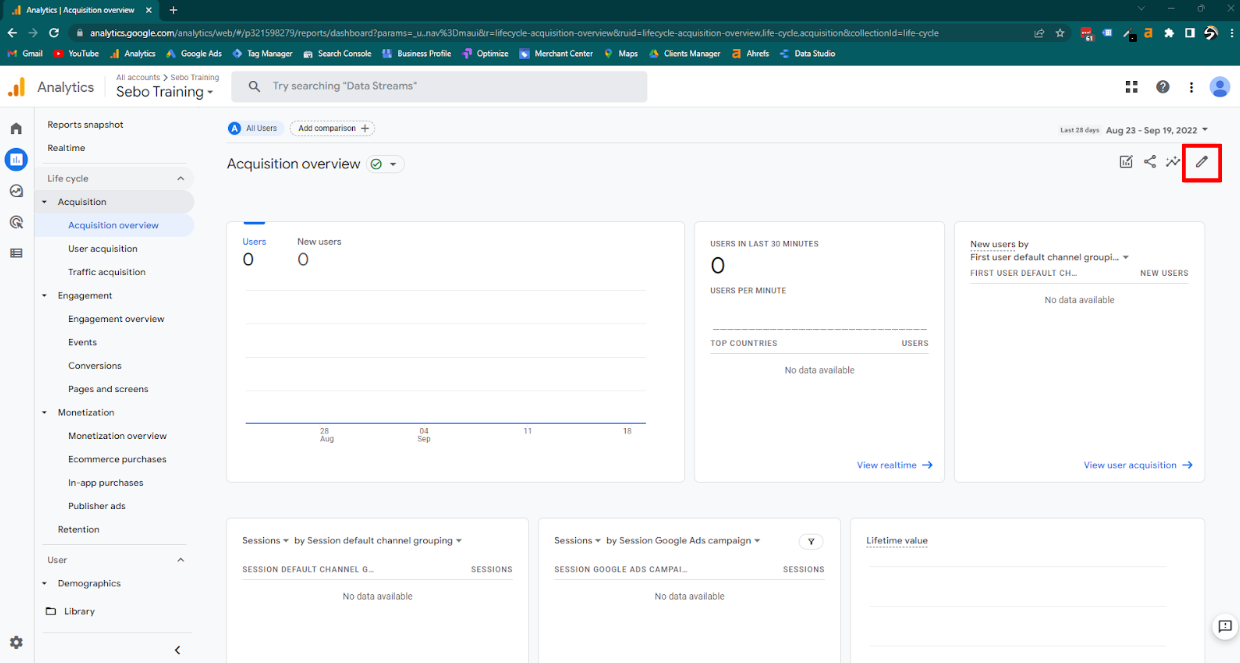1240x663 pixels.
Task: Open the In-app purchases report
Action: (106, 483)
